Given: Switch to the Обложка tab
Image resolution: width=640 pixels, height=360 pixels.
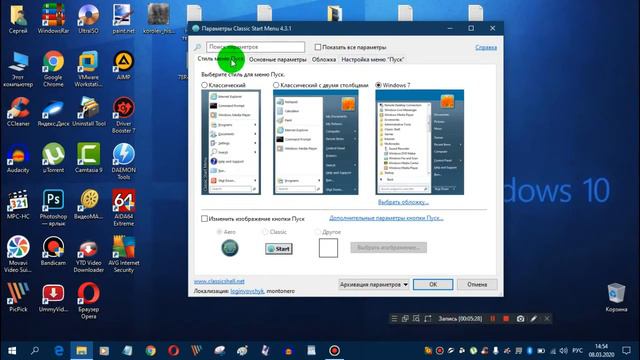Looking at the screenshot, I should coord(324,60).
